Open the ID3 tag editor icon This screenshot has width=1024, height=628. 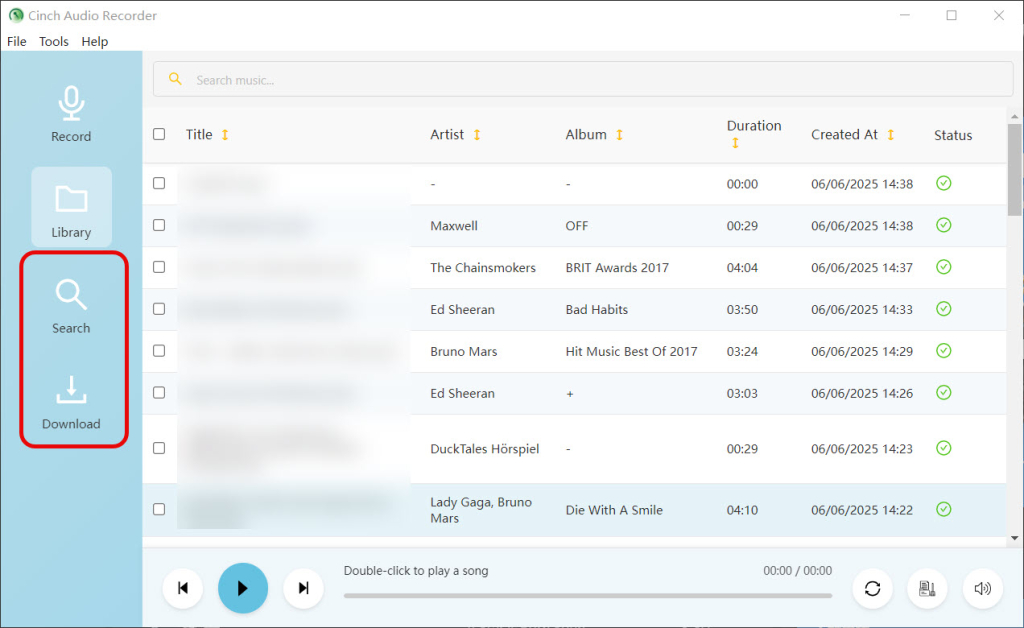click(927, 588)
